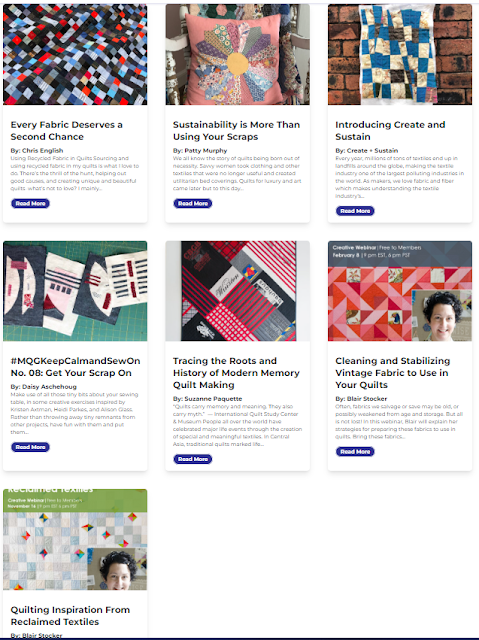Open the red striped memory quilt image

tap(237, 291)
